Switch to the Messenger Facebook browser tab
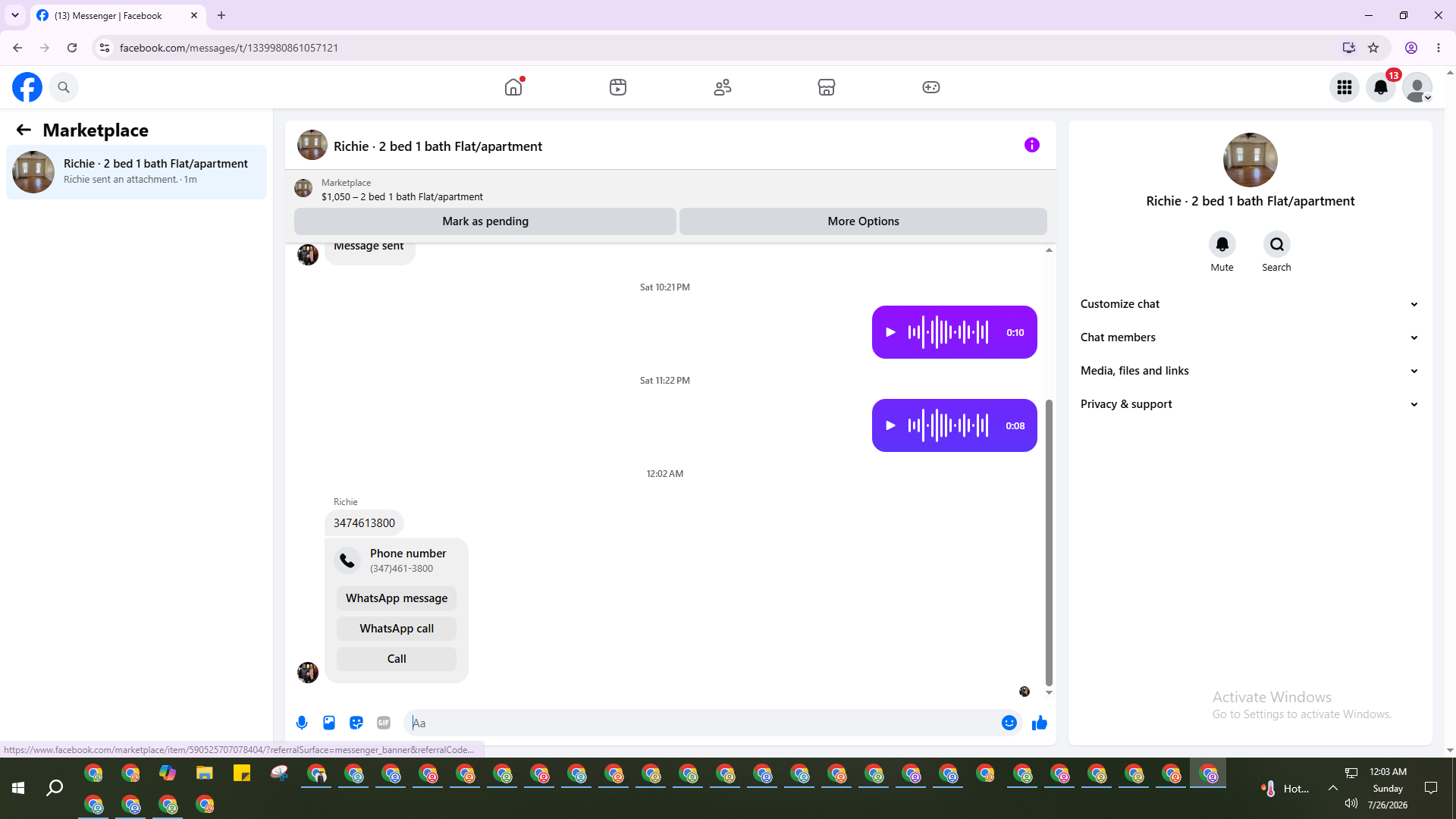This screenshot has height=819, width=1456. coord(118,15)
